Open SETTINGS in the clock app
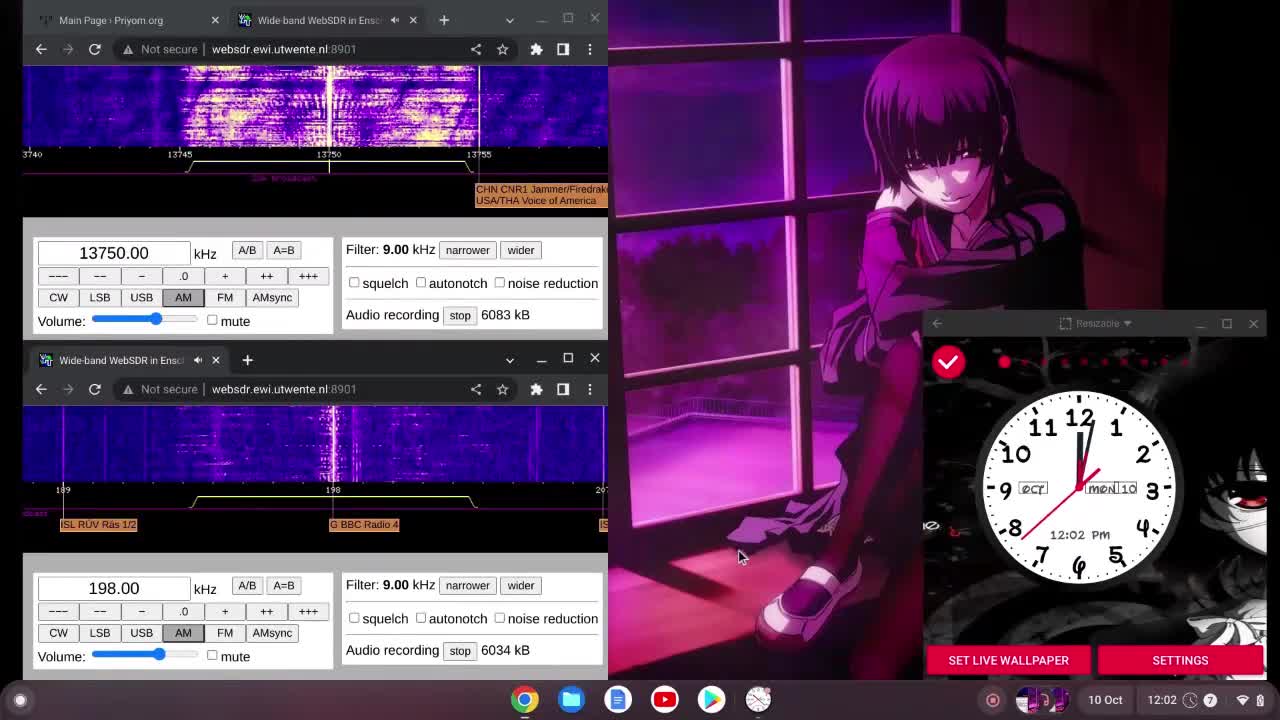The height and width of the screenshot is (720, 1280). click(x=1180, y=660)
